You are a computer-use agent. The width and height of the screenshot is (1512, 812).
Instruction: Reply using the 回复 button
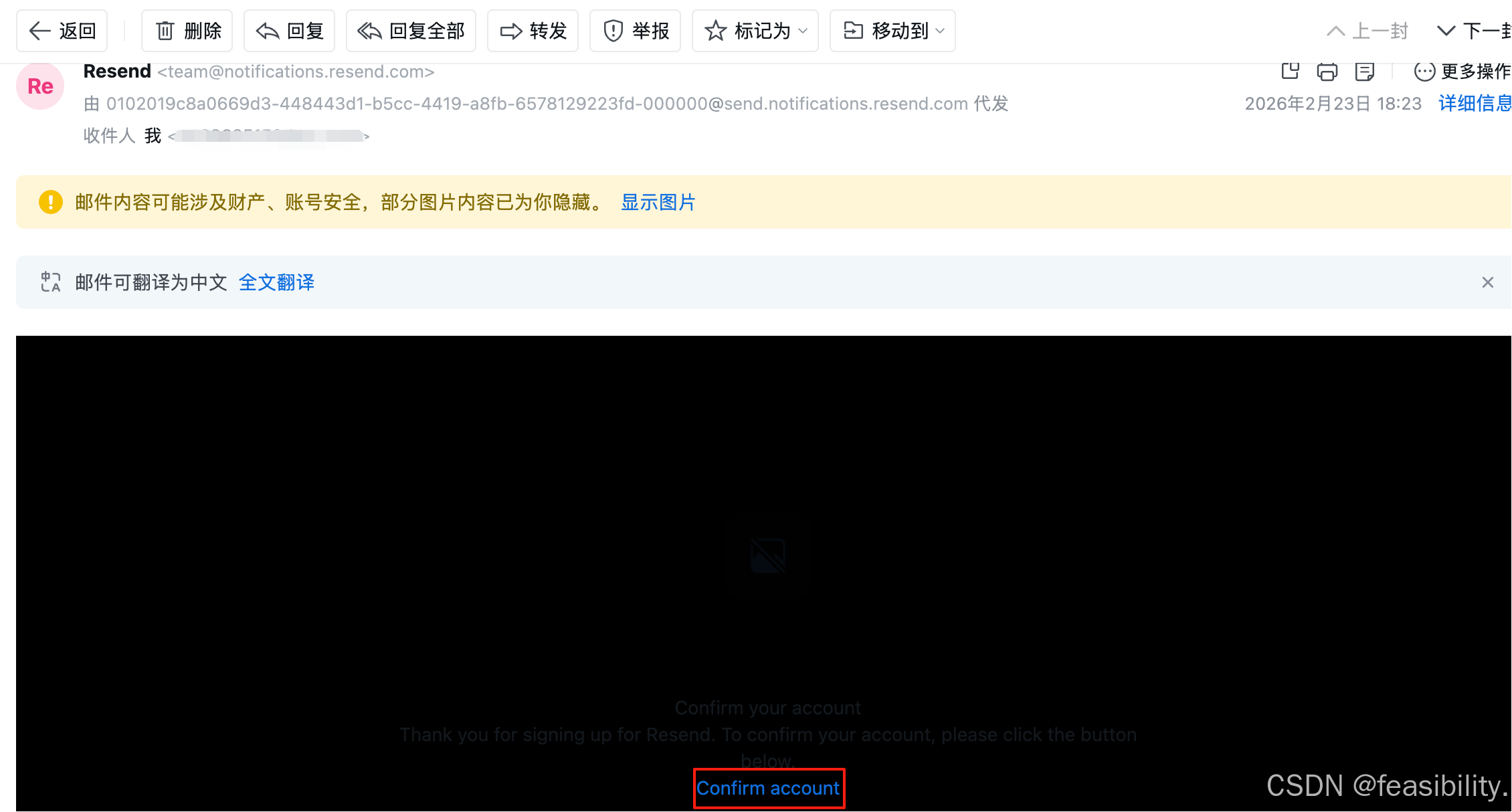289,31
